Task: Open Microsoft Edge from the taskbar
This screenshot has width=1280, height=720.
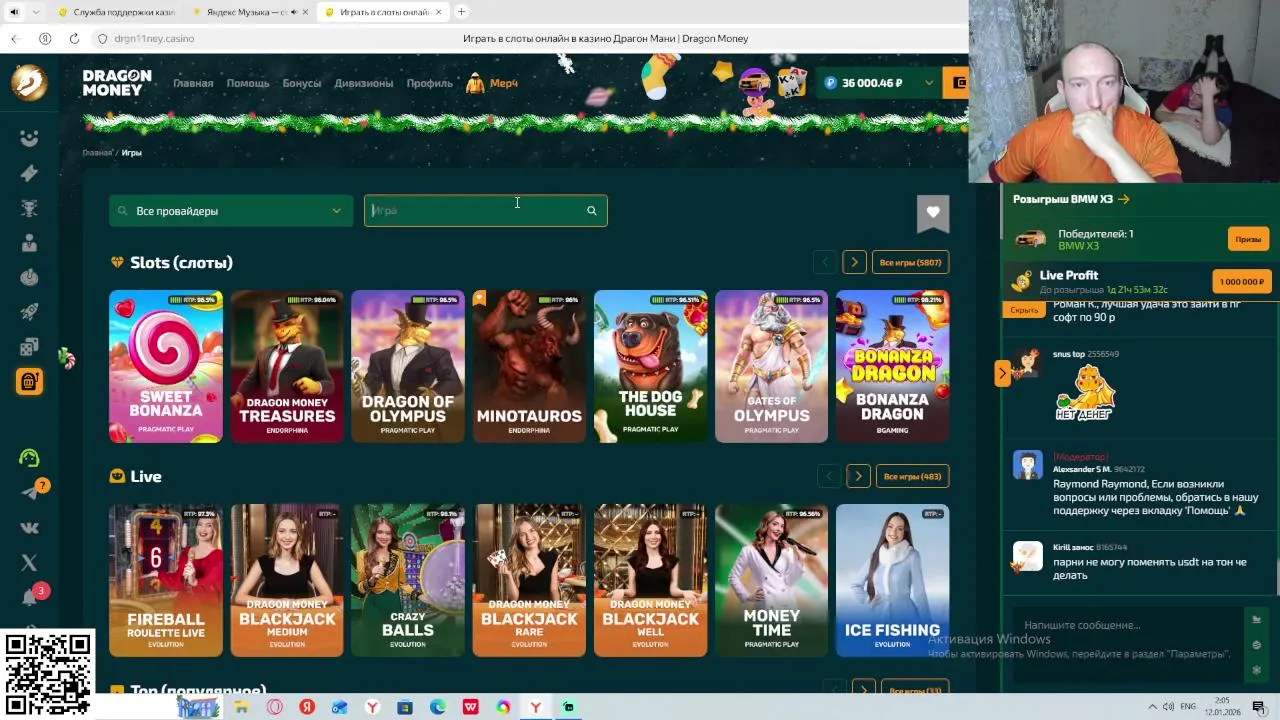Action: (438, 707)
